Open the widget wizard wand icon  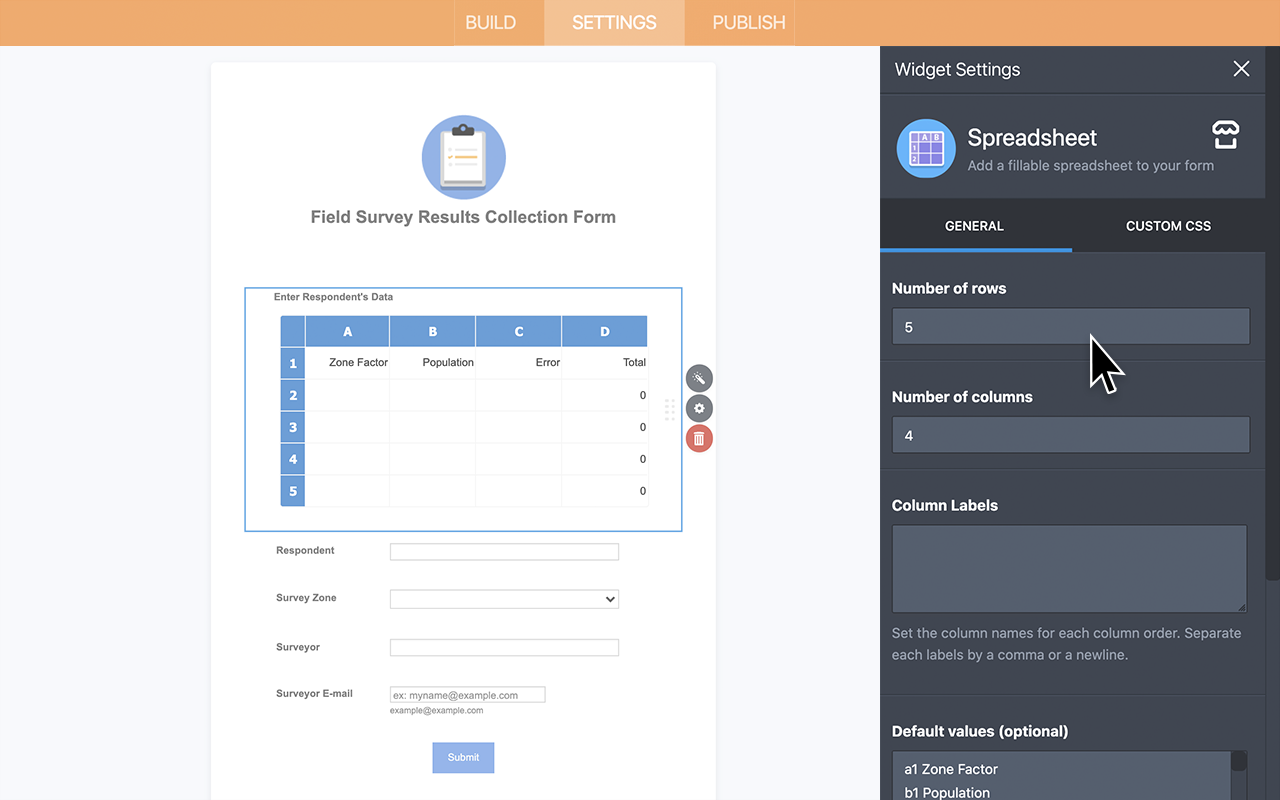coord(699,378)
